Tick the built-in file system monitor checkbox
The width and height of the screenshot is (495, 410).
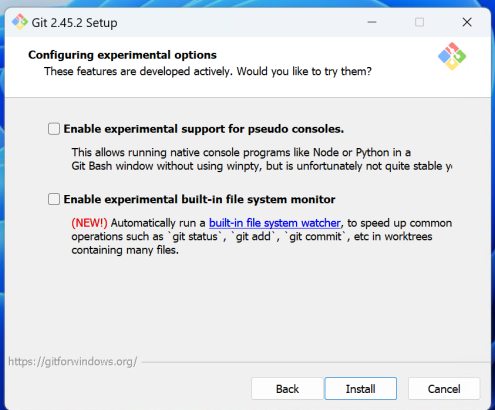coord(54,199)
